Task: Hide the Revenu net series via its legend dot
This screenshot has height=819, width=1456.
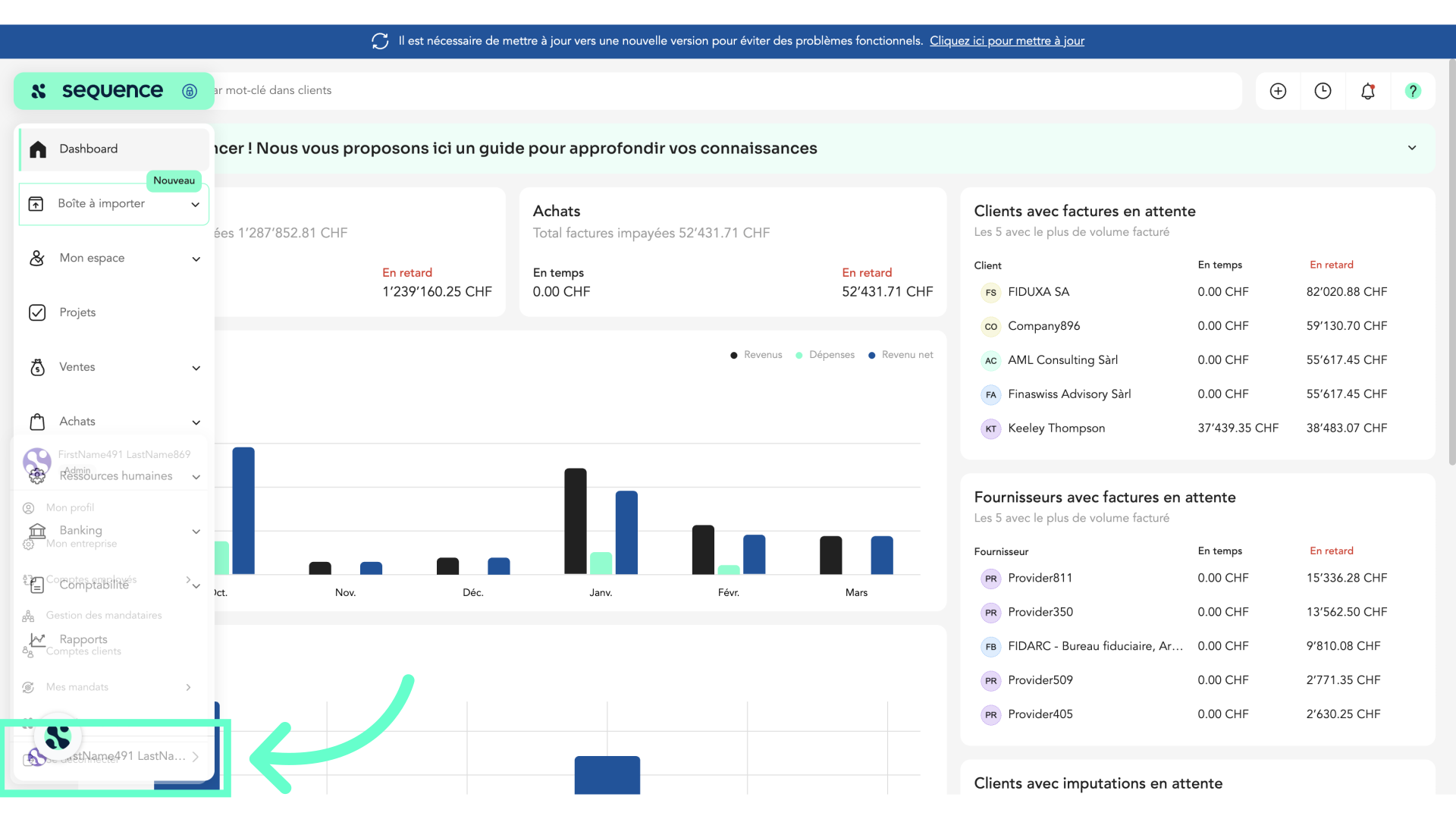Action: (871, 354)
